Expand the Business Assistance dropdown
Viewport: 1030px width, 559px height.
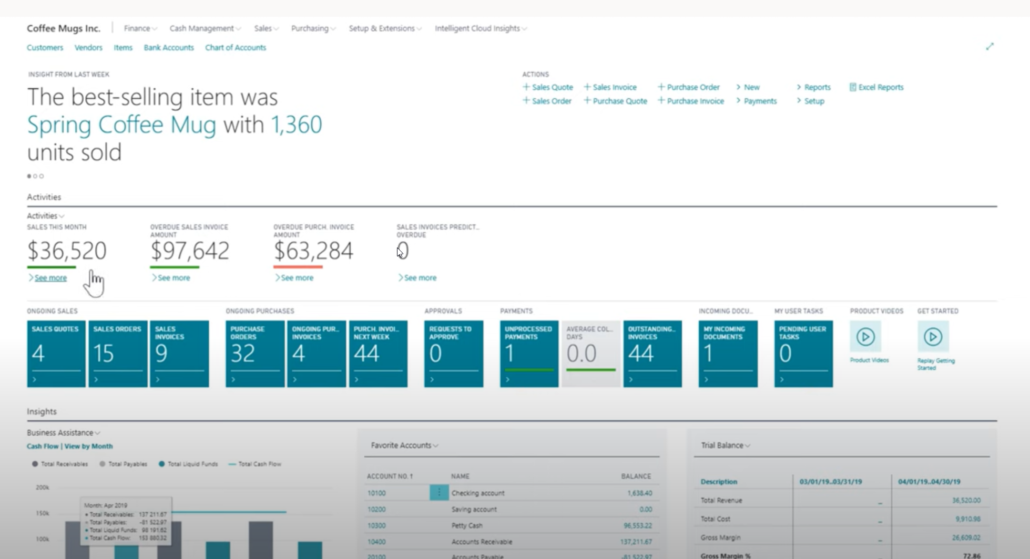[x=63, y=432]
